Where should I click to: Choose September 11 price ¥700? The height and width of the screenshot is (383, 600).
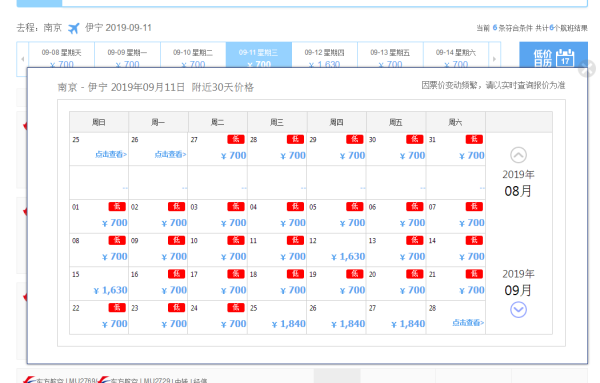point(293,257)
